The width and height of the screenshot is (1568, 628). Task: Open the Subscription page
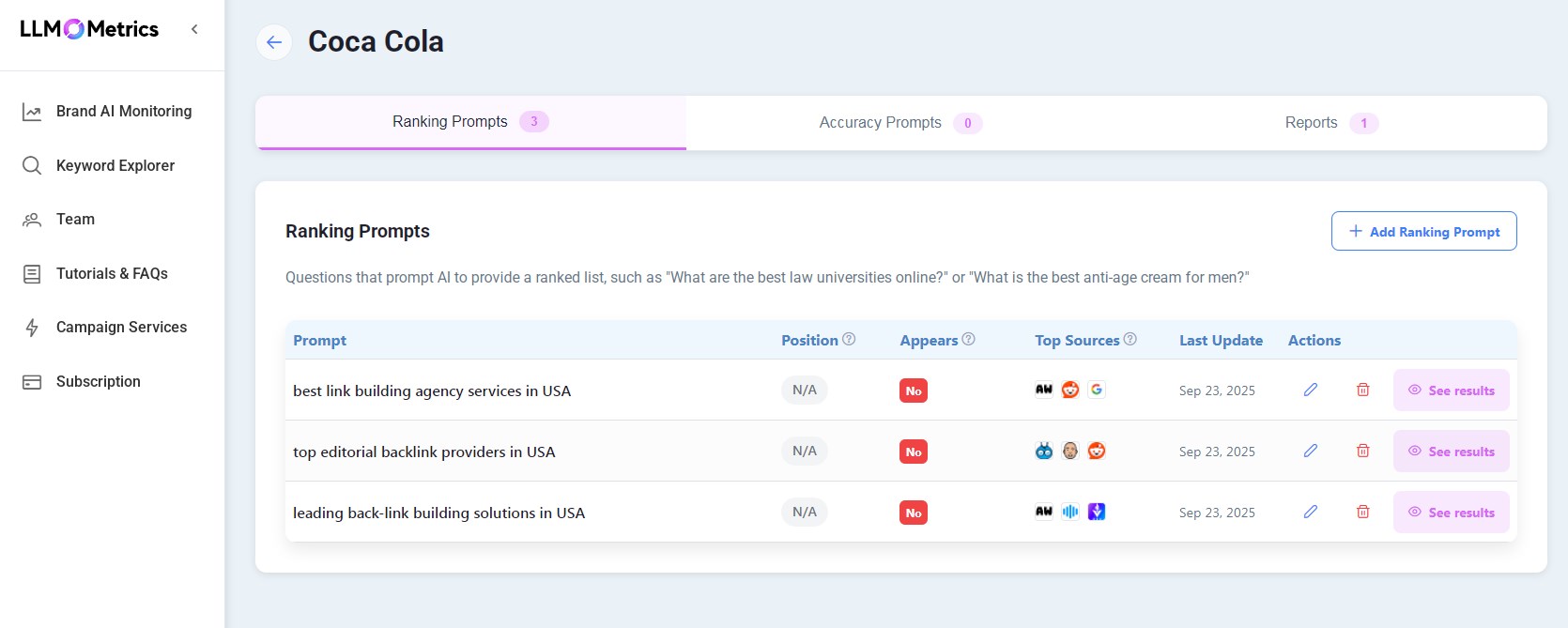pyautogui.click(x=99, y=382)
